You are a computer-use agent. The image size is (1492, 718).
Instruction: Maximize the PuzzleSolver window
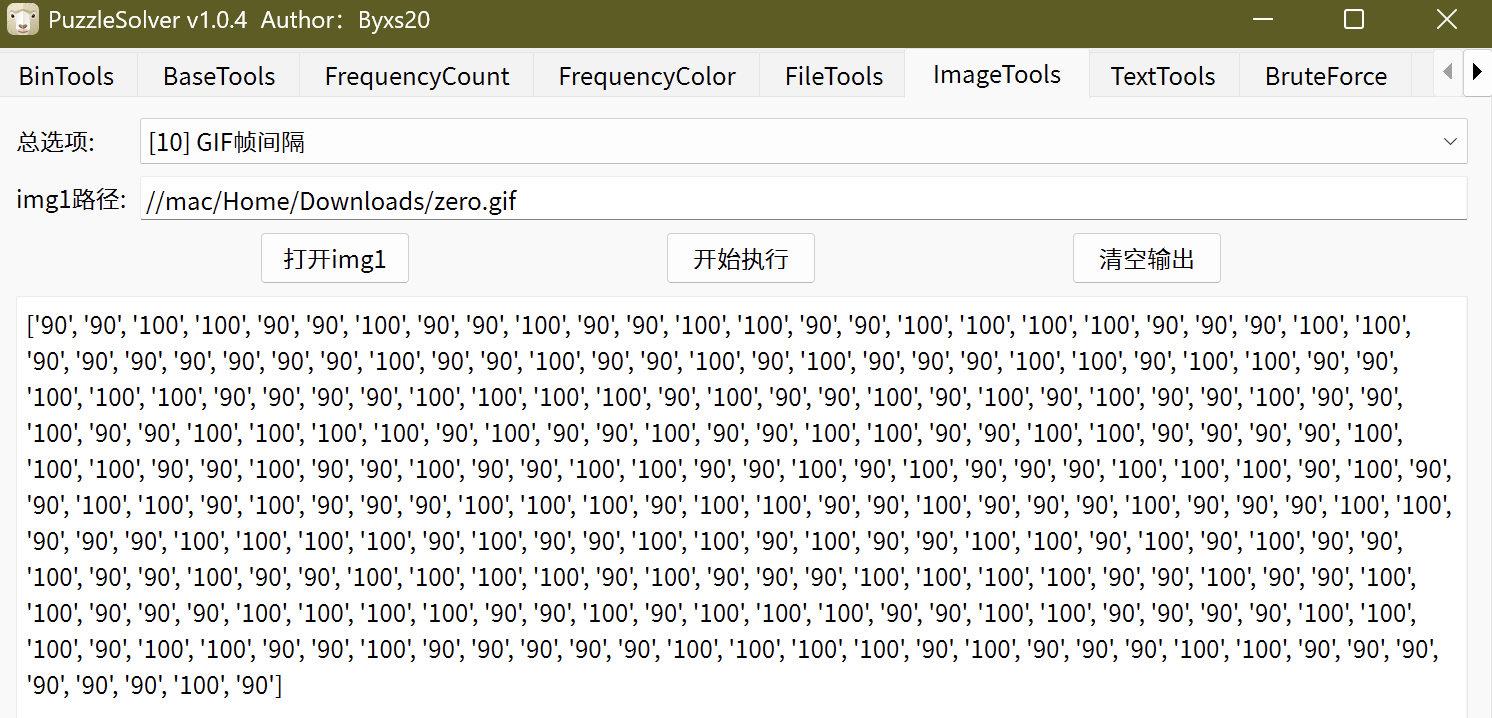click(x=1354, y=20)
